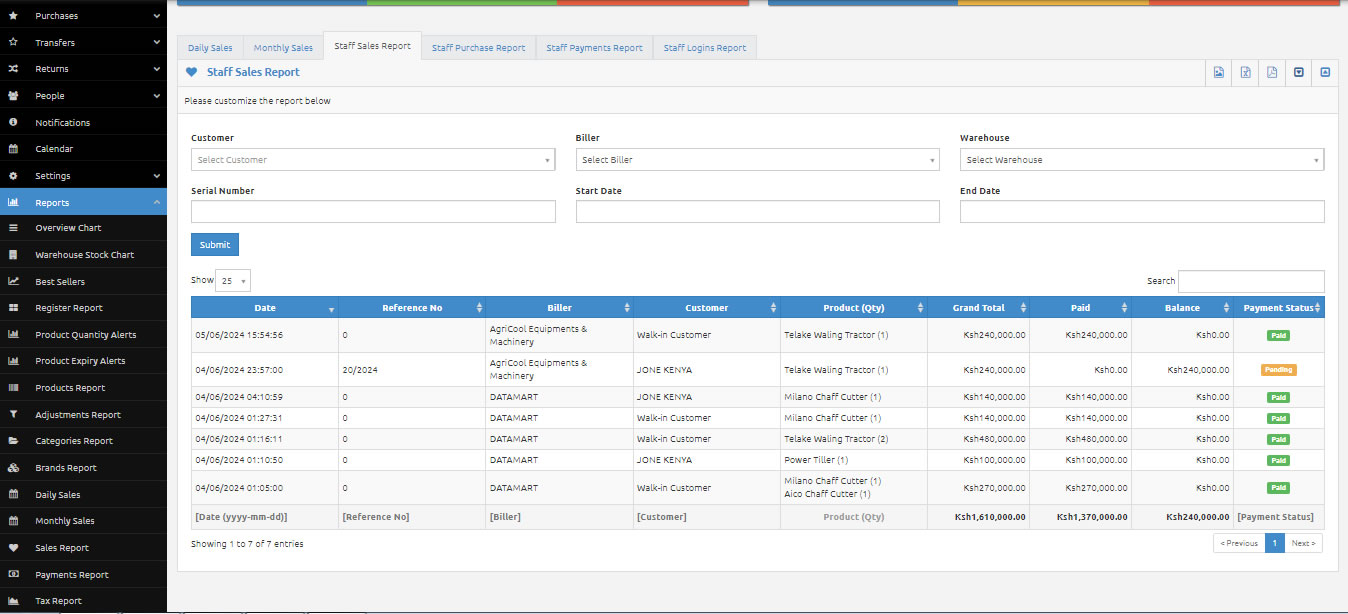Switch to the Staff Logins Report tab
The height and width of the screenshot is (614, 1348).
tap(704, 48)
